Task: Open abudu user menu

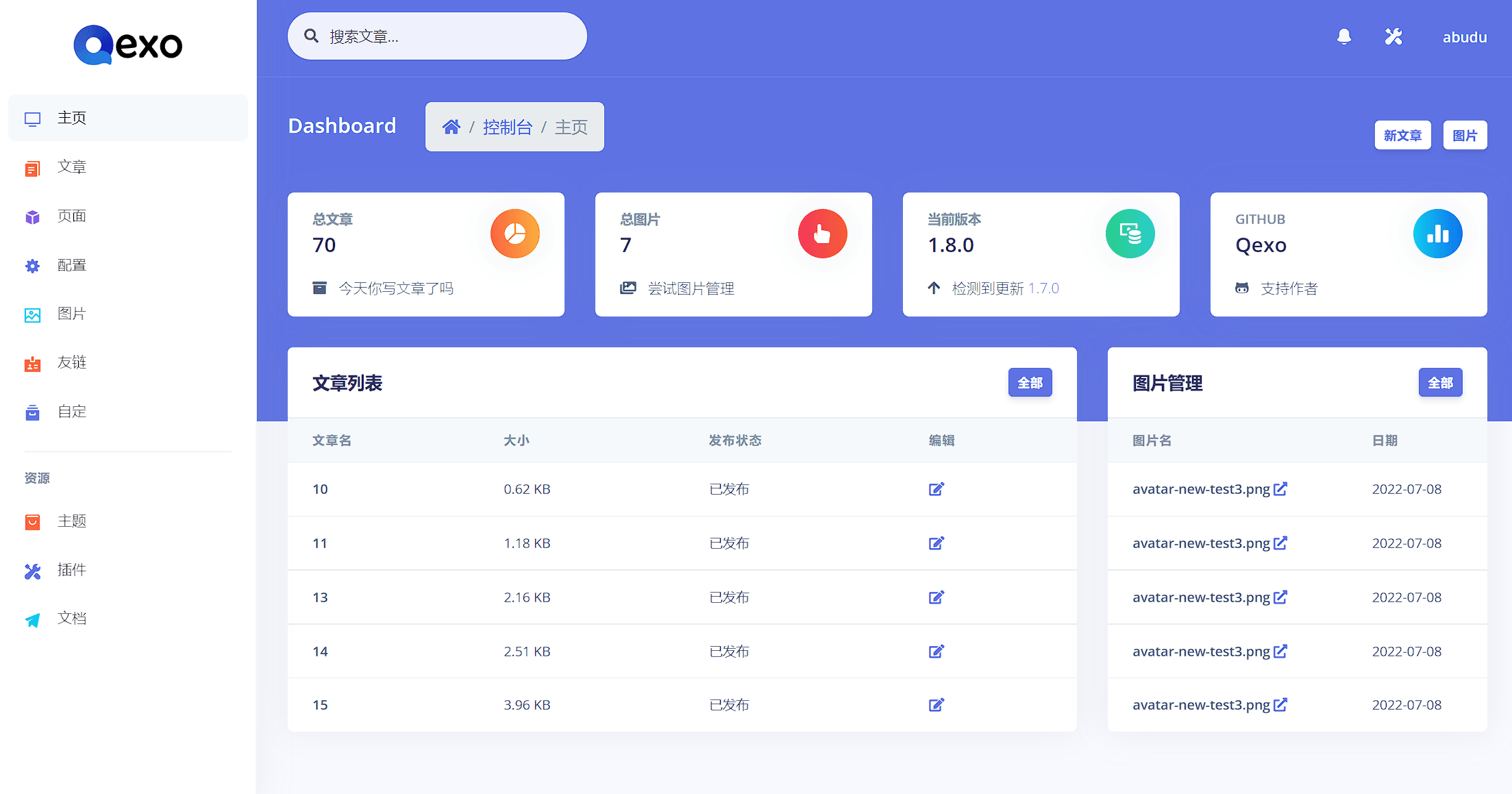Action: [1465, 37]
